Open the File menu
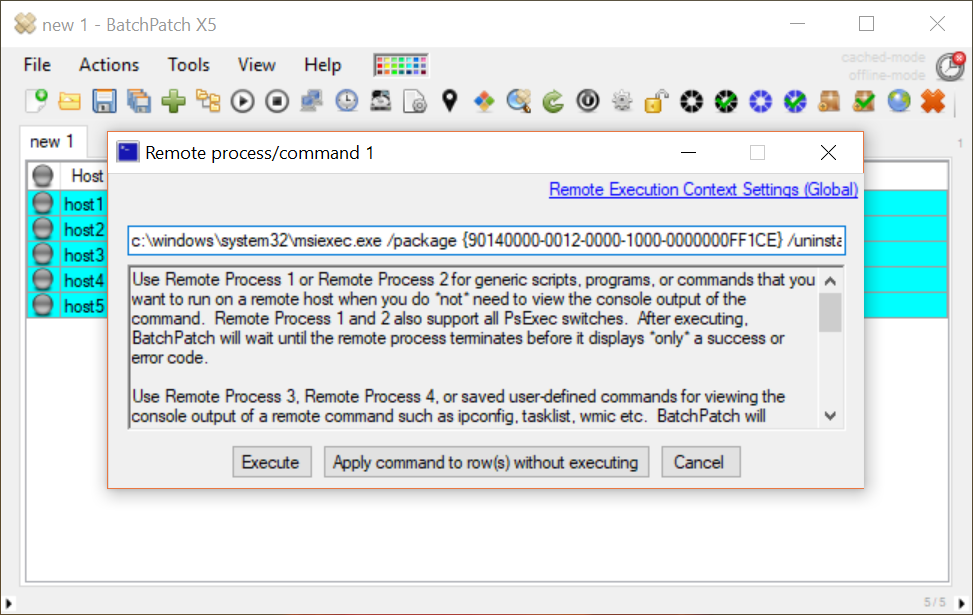The width and height of the screenshot is (973, 615). tap(37, 65)
